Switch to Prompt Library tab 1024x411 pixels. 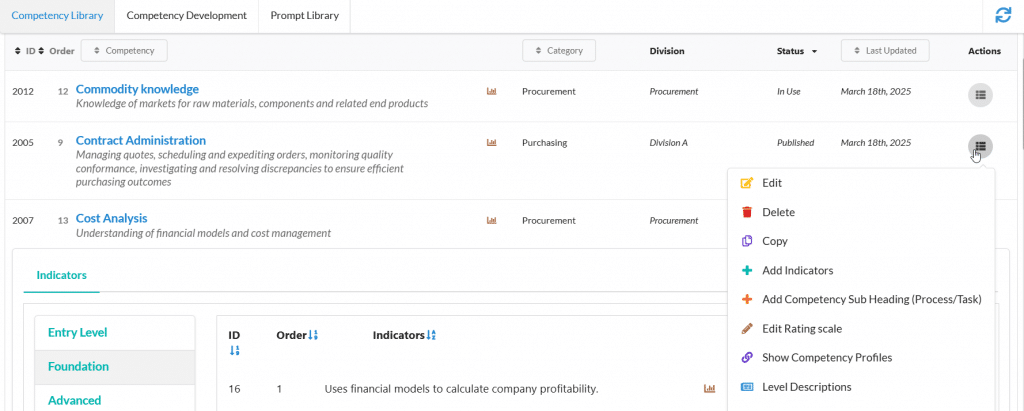point(305,16)
